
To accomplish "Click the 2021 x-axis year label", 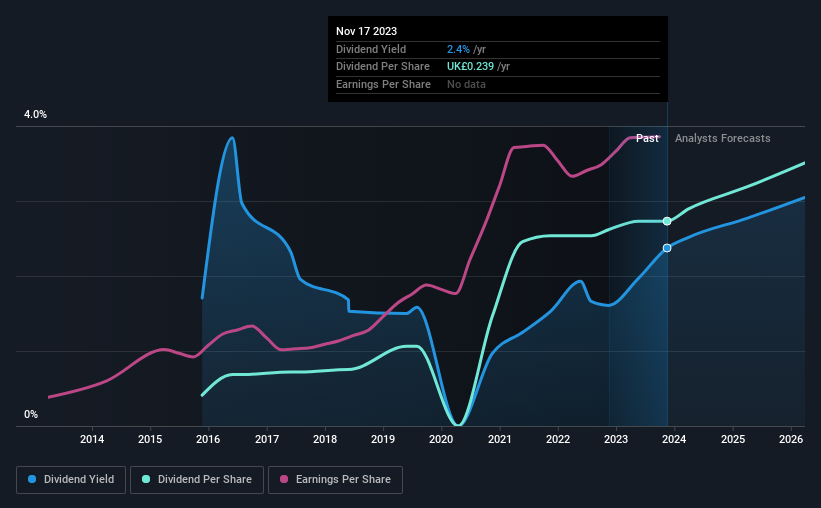I will pos(500,439).
